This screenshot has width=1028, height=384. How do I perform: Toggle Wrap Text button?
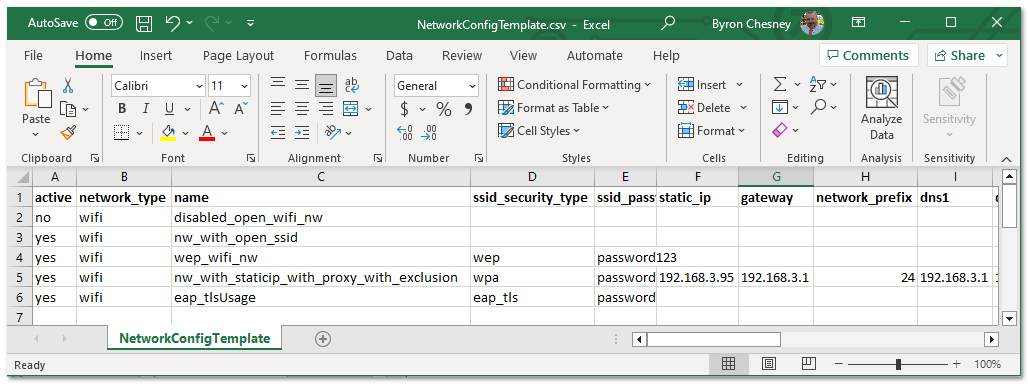click(352, 85)
